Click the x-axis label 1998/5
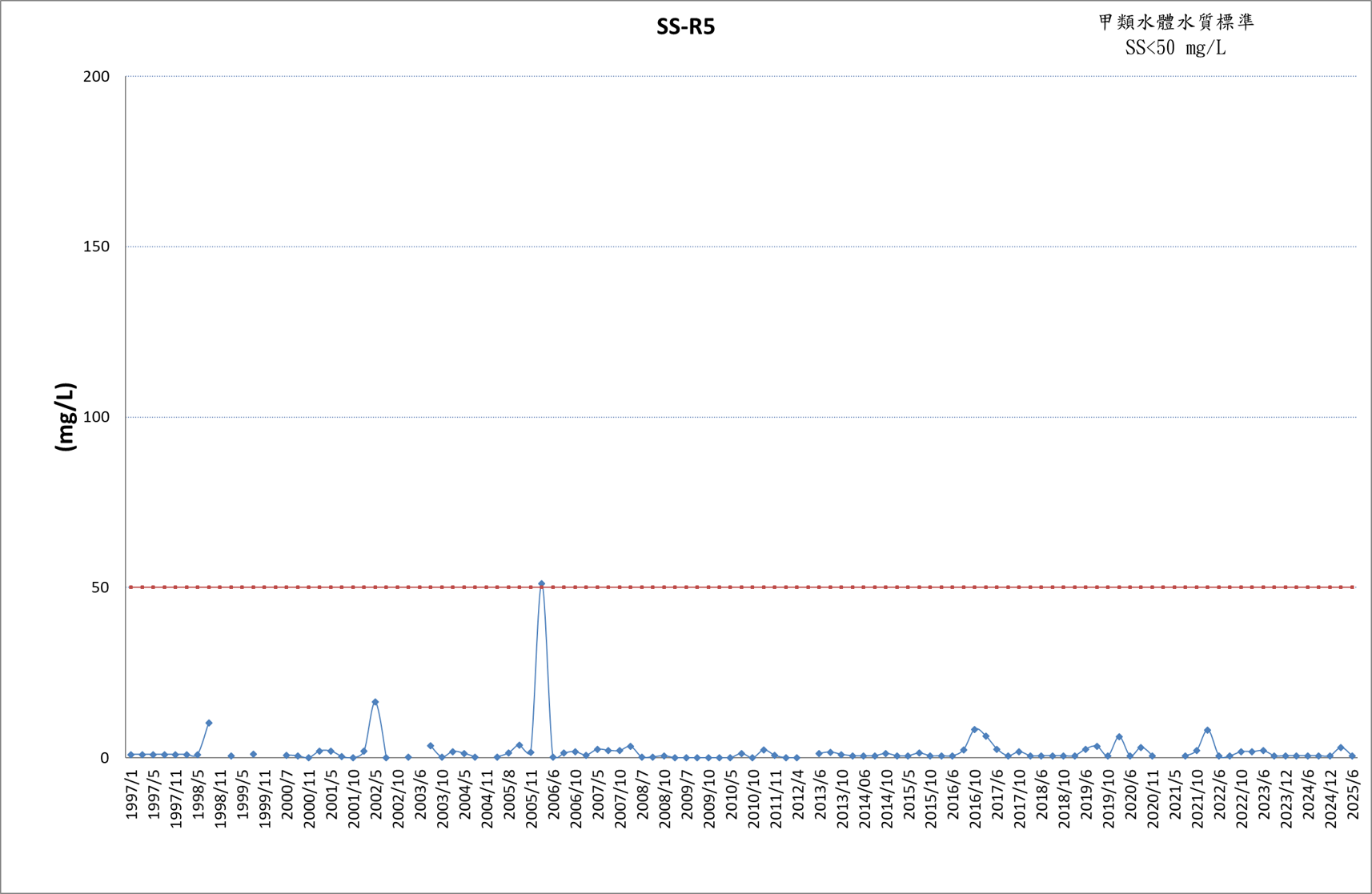 point(199,795)
